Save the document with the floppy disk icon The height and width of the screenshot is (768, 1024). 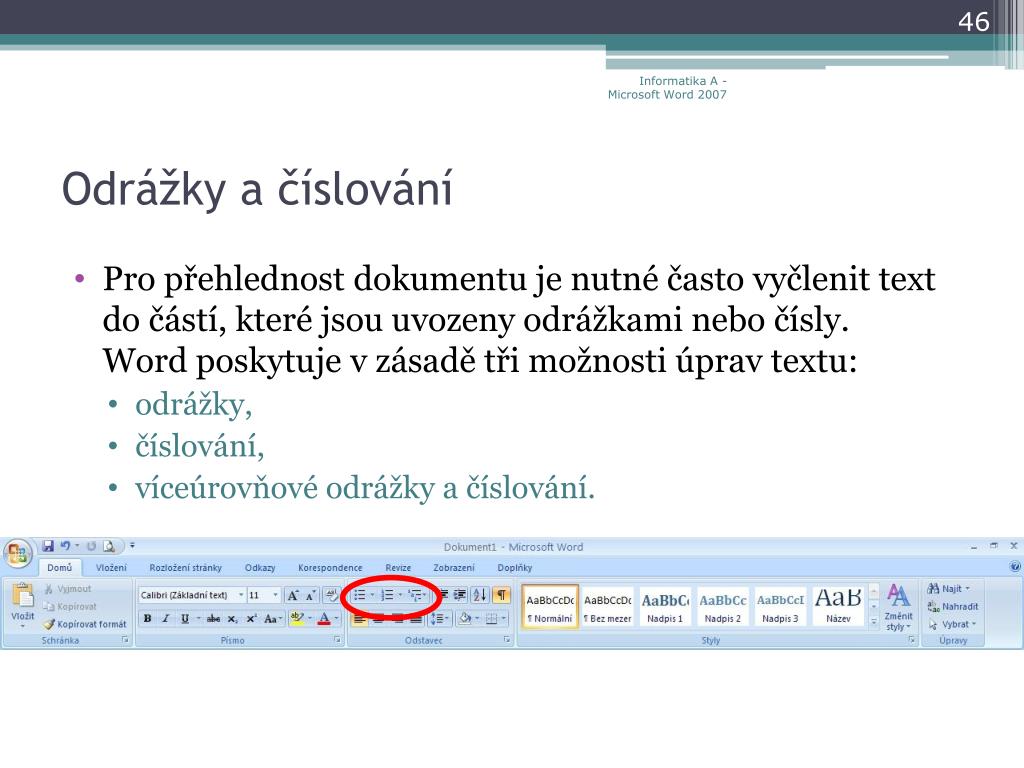tap(48, 546)
